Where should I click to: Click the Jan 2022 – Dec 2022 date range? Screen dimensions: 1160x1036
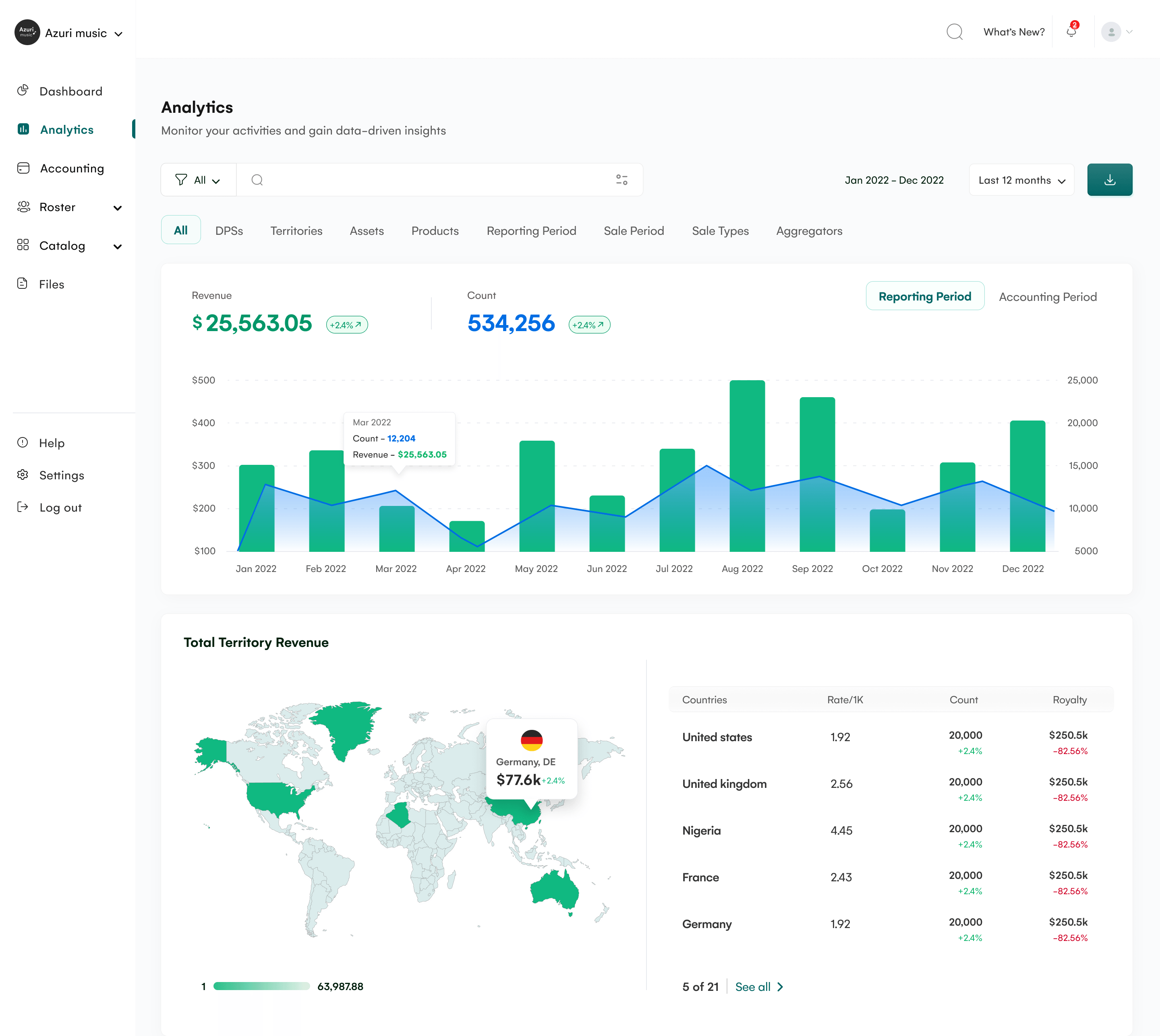tap(894, 180)
